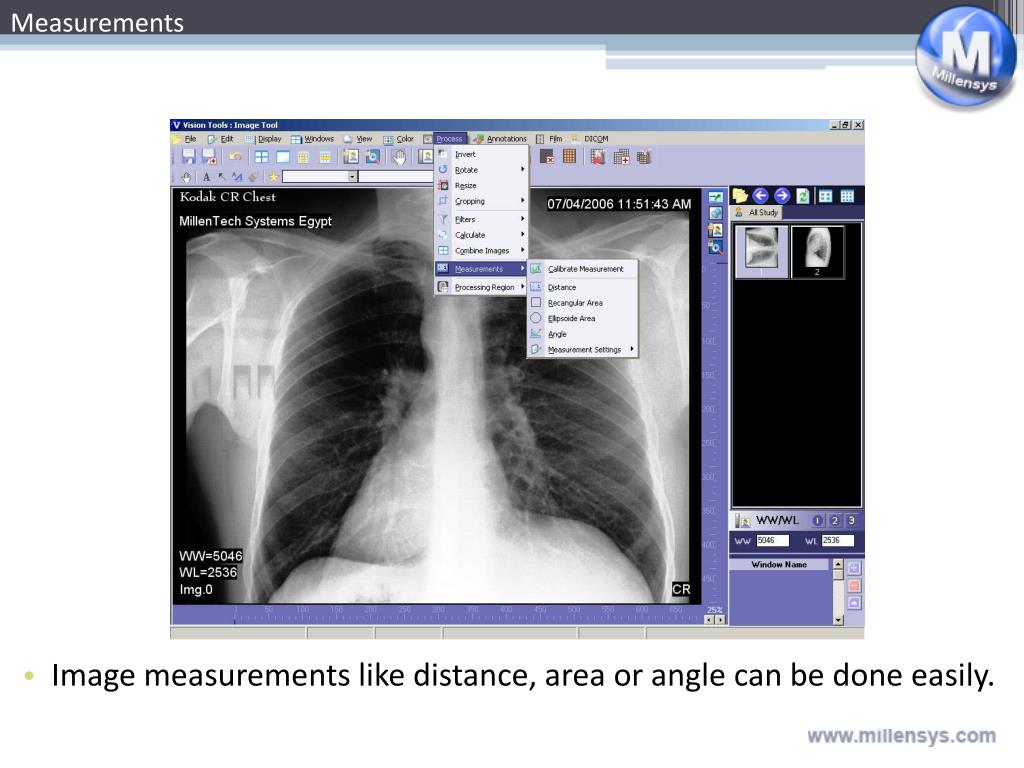Click the red remove window preset button
This screenshot has width=1024, height=768.
[x=854, y=586]
